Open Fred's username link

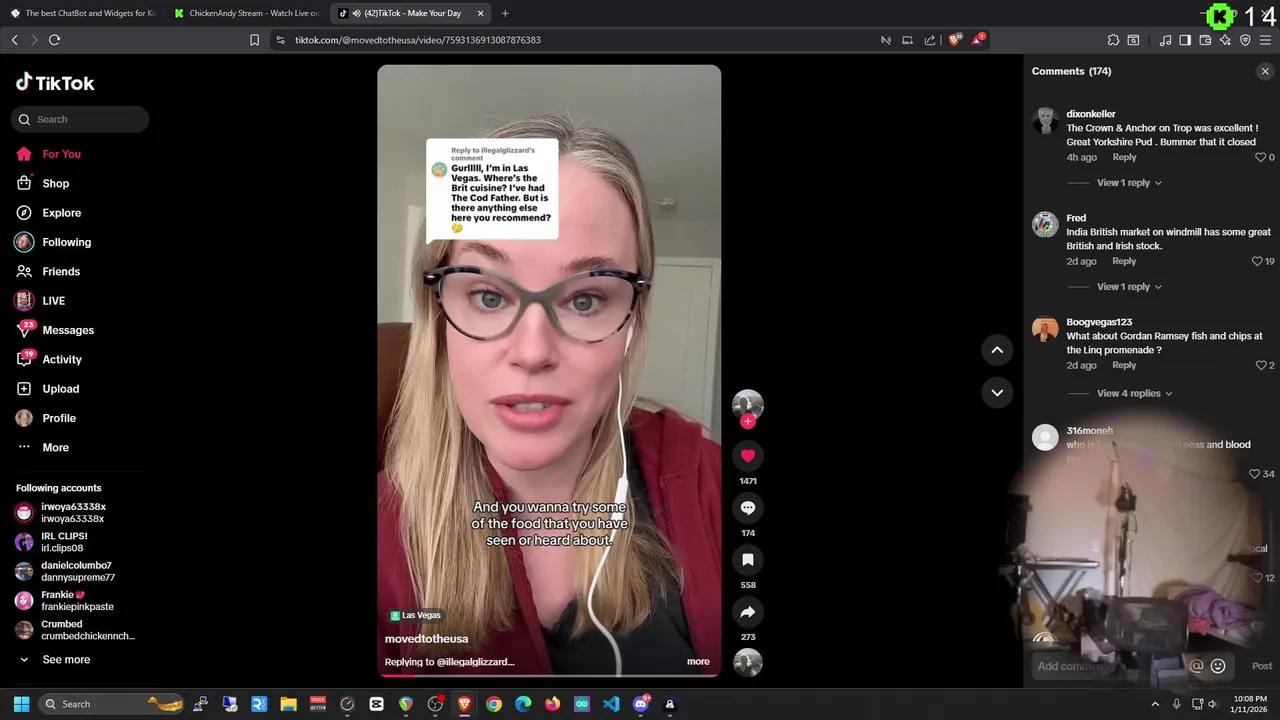(x=1076, y=218)
